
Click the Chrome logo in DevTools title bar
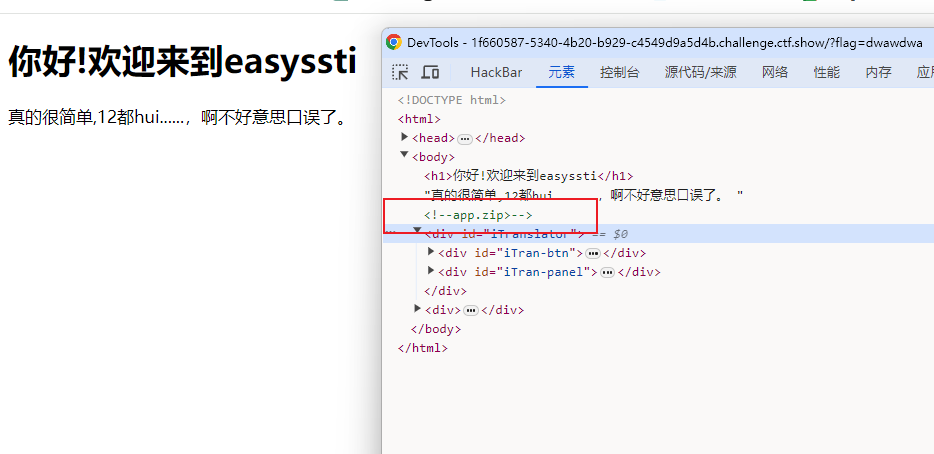393,42
